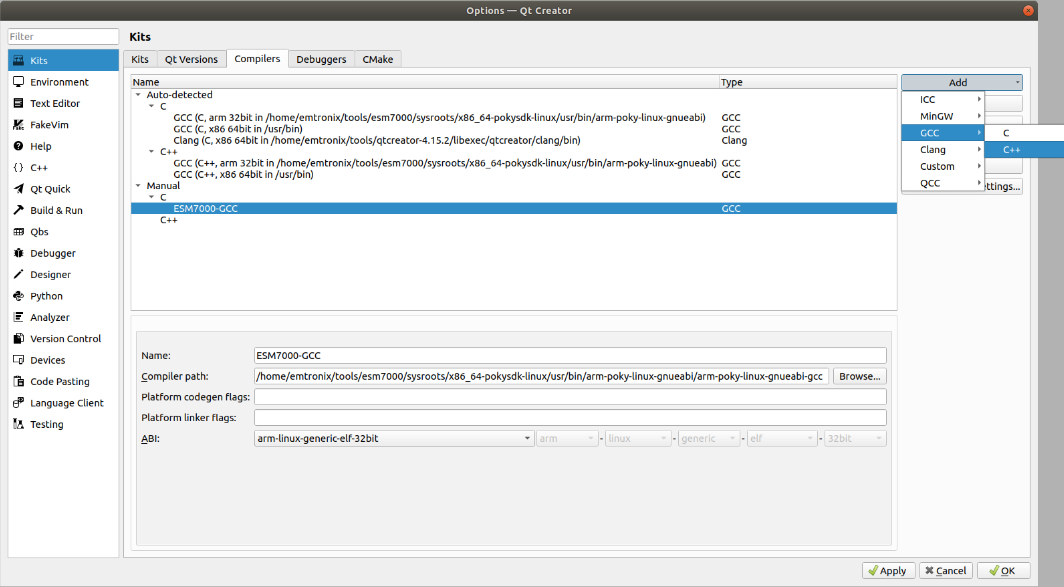
Task: Choose Custom in the Add menu
Action: 943,166
